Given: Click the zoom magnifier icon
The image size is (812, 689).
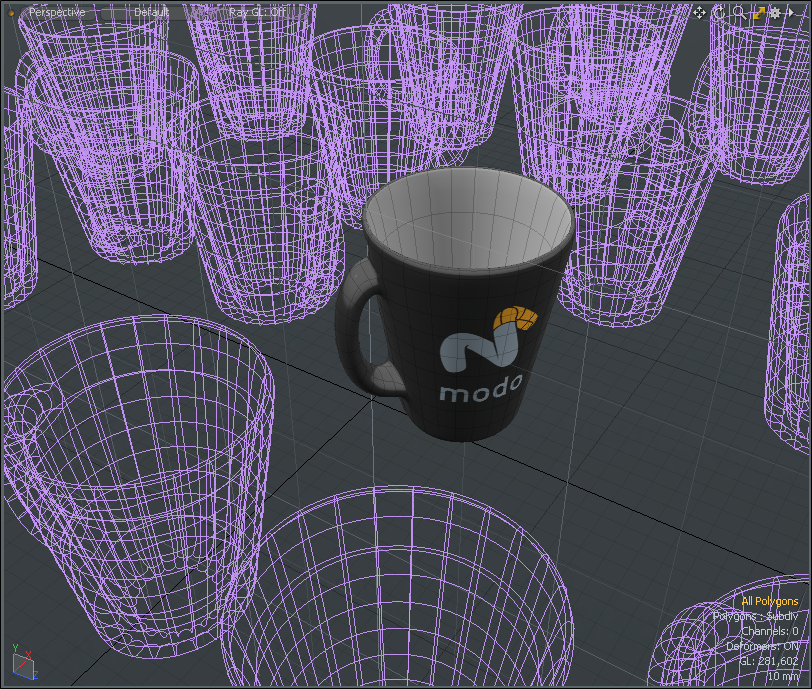Looking at the screenshot, I should pos(739,12).
